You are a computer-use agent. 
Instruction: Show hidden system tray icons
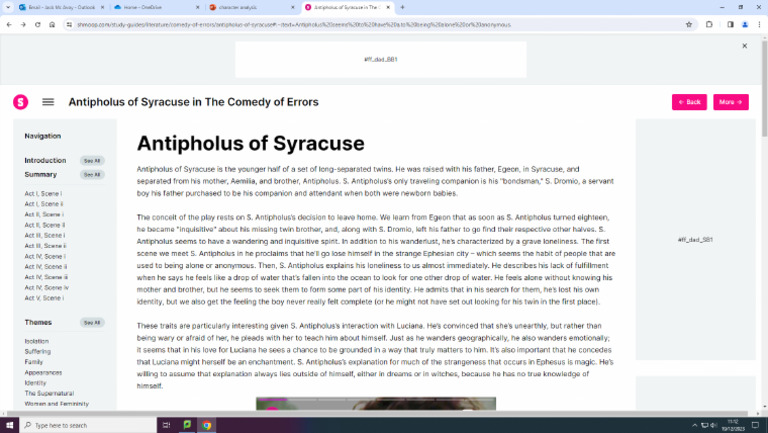(695, 425)
